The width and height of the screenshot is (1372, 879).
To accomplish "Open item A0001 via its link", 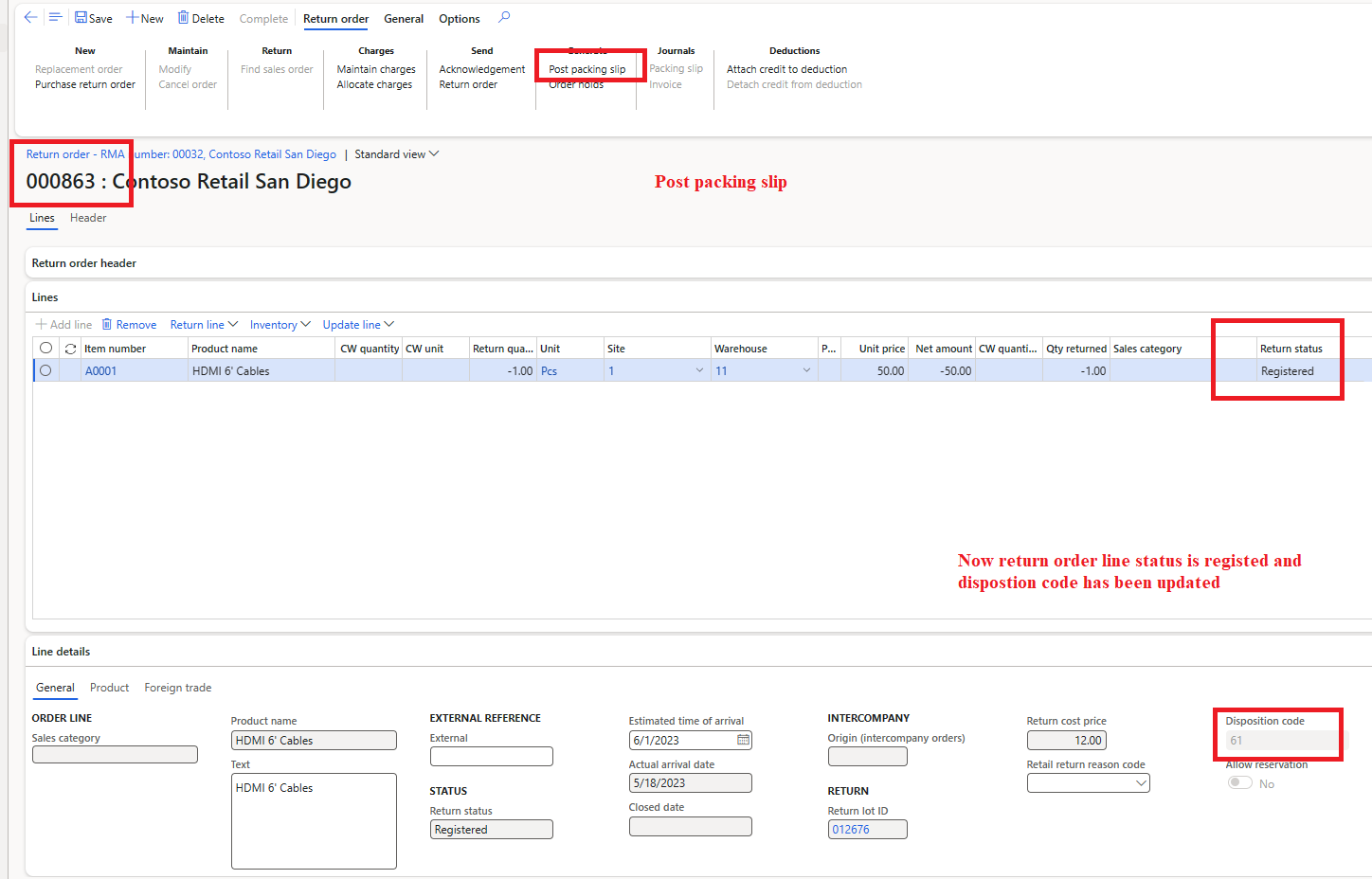I will point(100,370).
